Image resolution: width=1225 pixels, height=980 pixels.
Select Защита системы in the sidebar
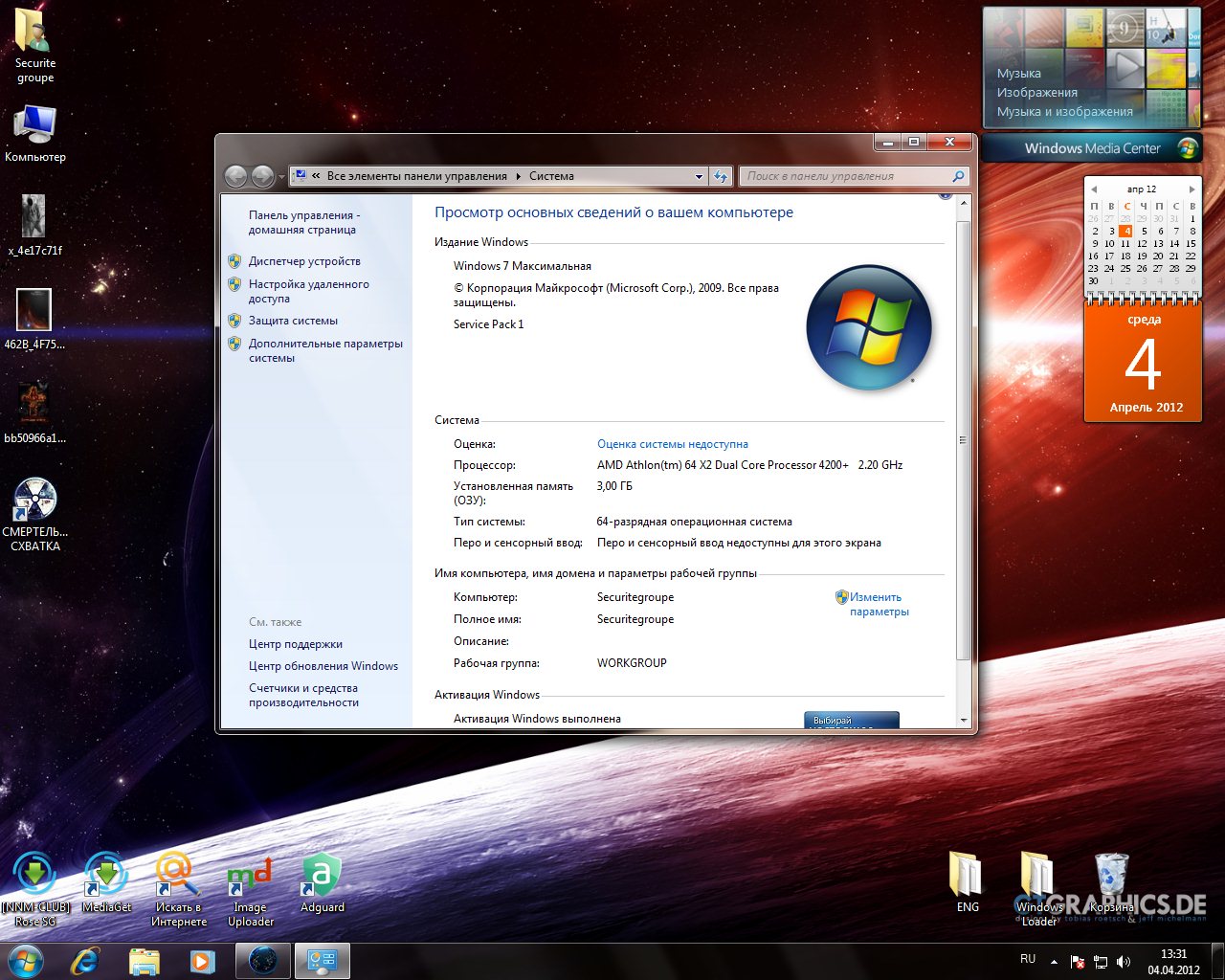(x=293, y=321)
